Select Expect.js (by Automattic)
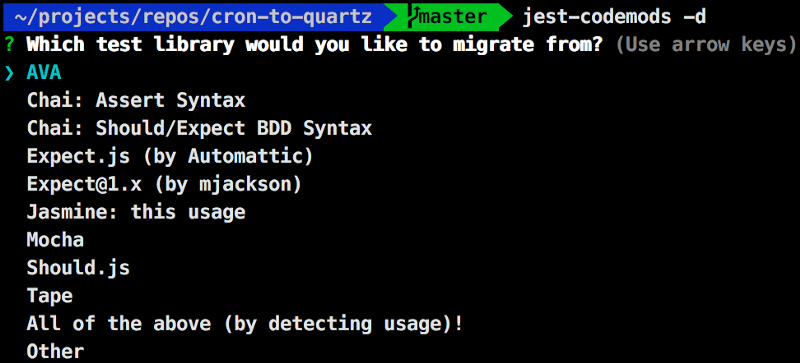 pyautogui.click(x=170, y=157)
